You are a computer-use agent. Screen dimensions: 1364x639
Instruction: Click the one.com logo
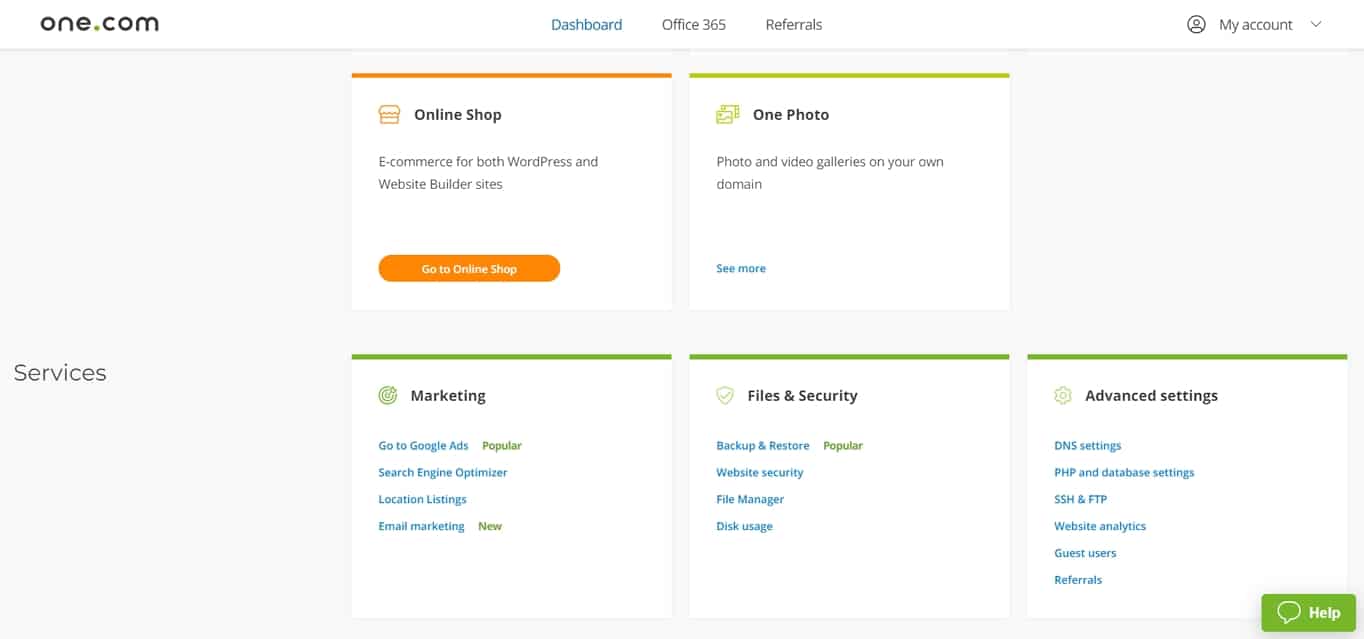pyautogui.click(x=99, y=24)
